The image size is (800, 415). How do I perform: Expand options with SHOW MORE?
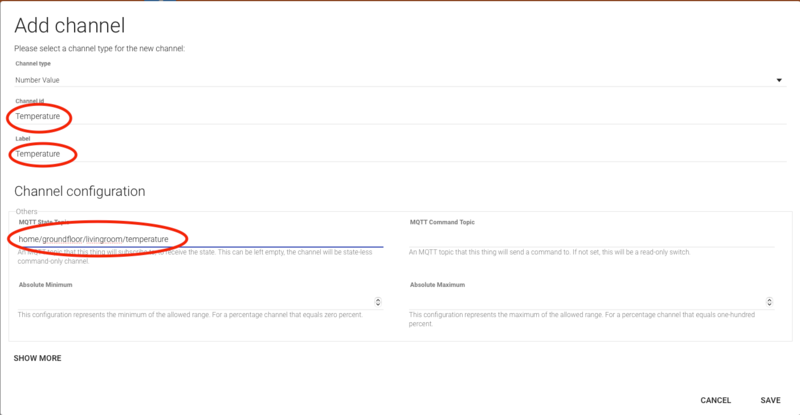coord(37,357)
